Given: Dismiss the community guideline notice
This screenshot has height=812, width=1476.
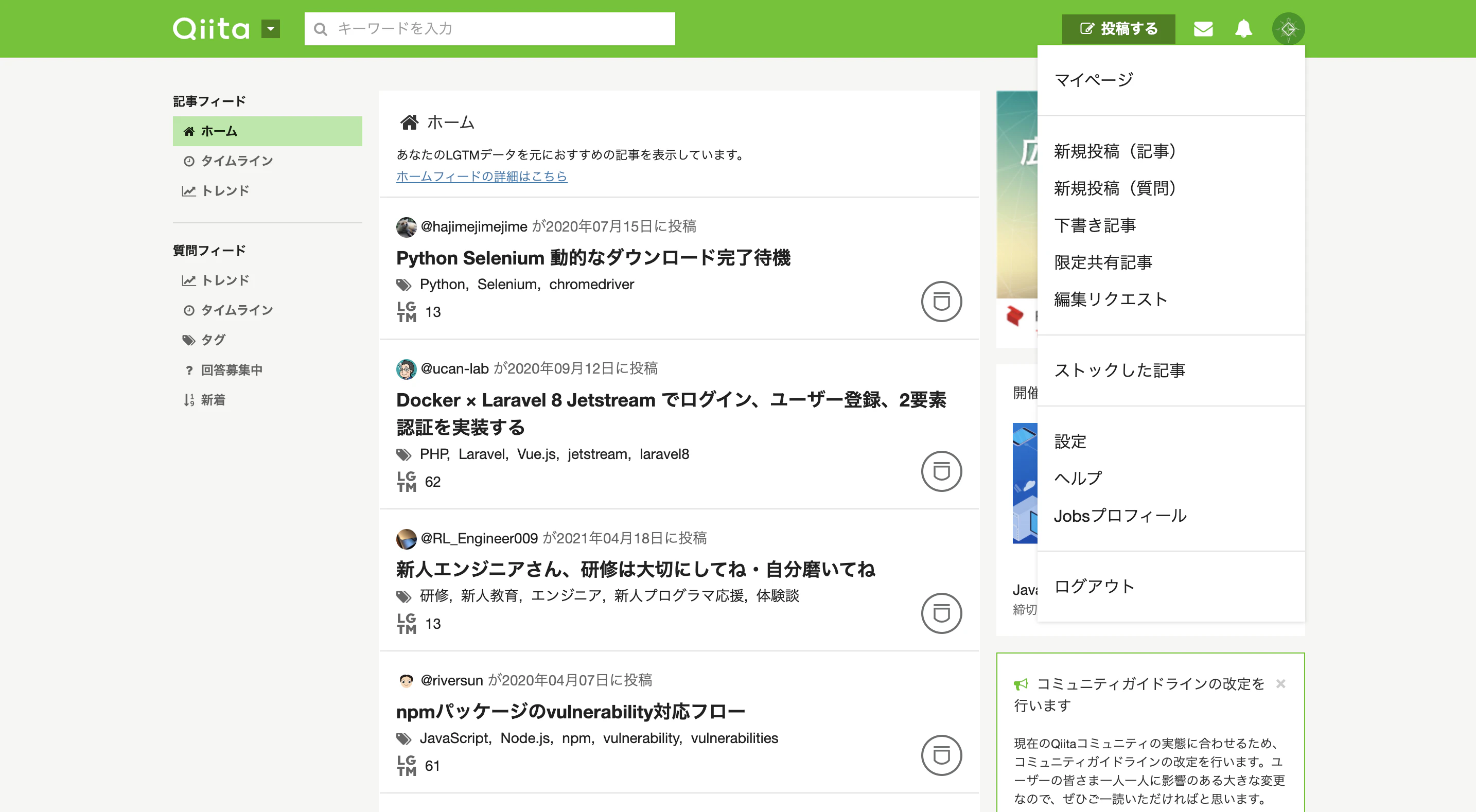Looking at the screenshot, I should [1280, 684].
